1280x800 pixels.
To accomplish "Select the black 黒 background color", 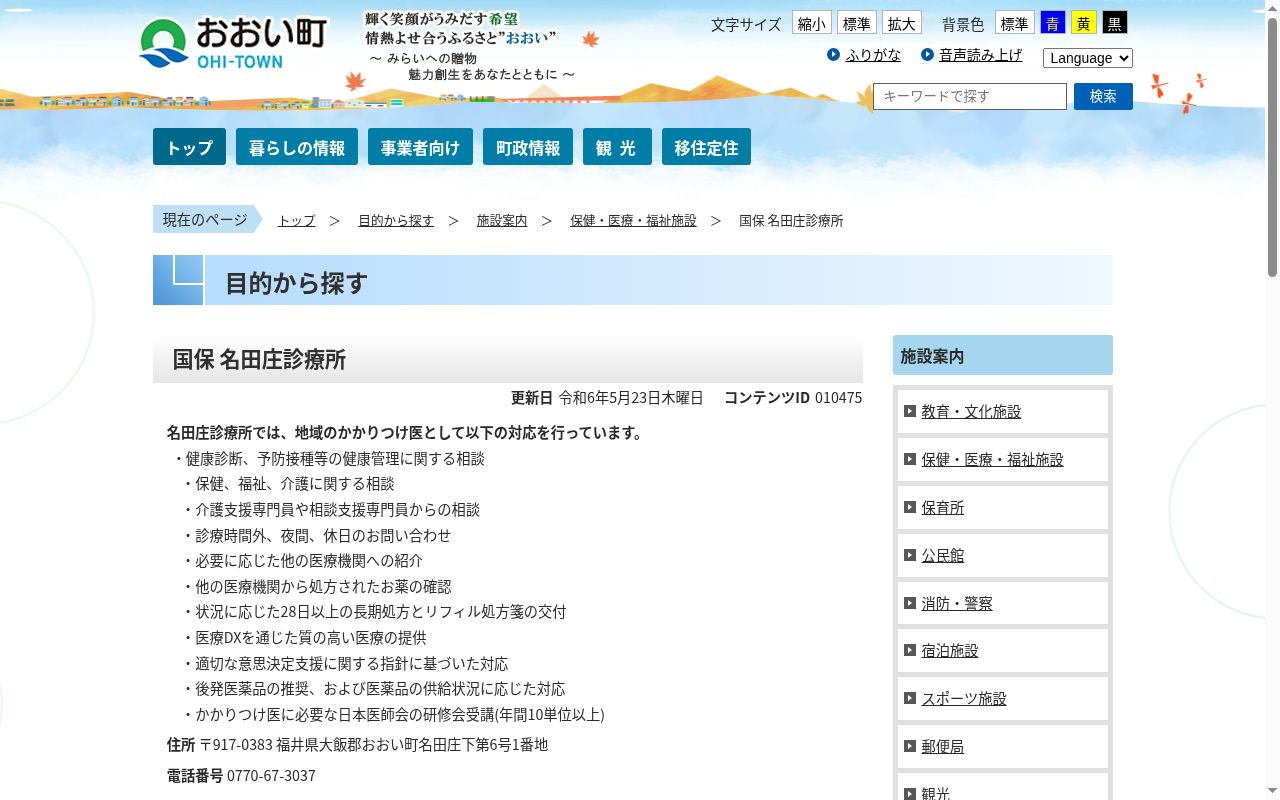I will pos(1115,23).
